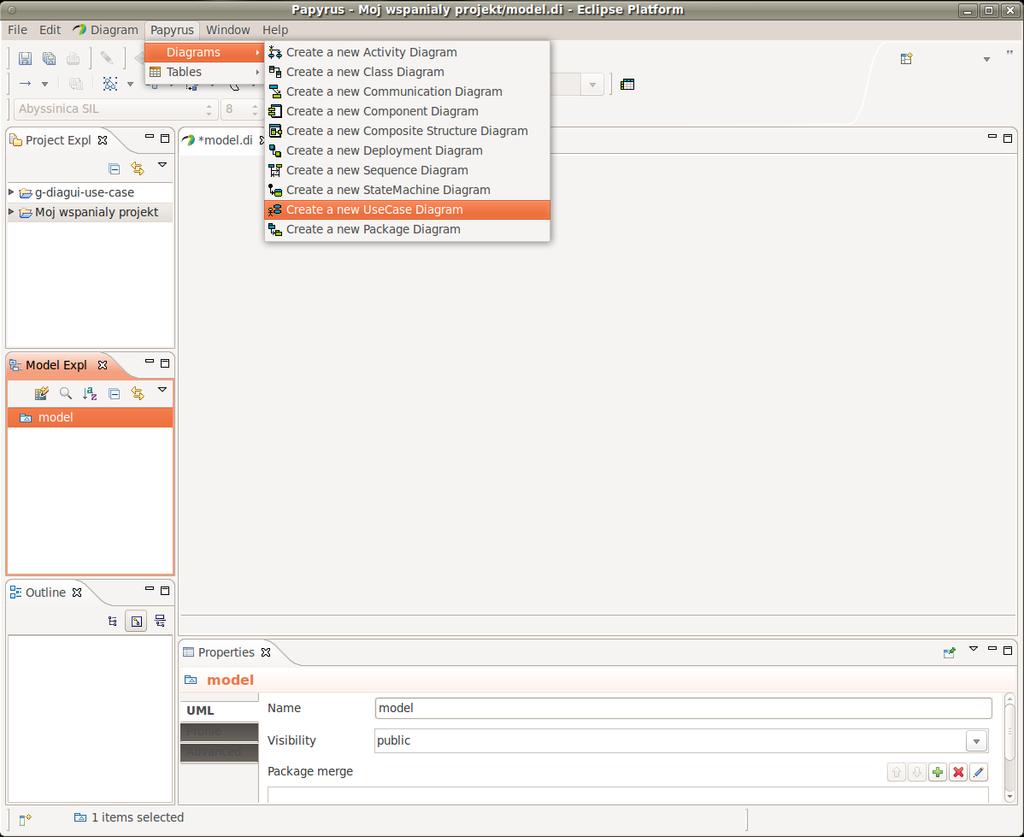Expand the g-diagui-use-case project
1024x837 pixels.
pyautogui.click(x=11, y=192)
